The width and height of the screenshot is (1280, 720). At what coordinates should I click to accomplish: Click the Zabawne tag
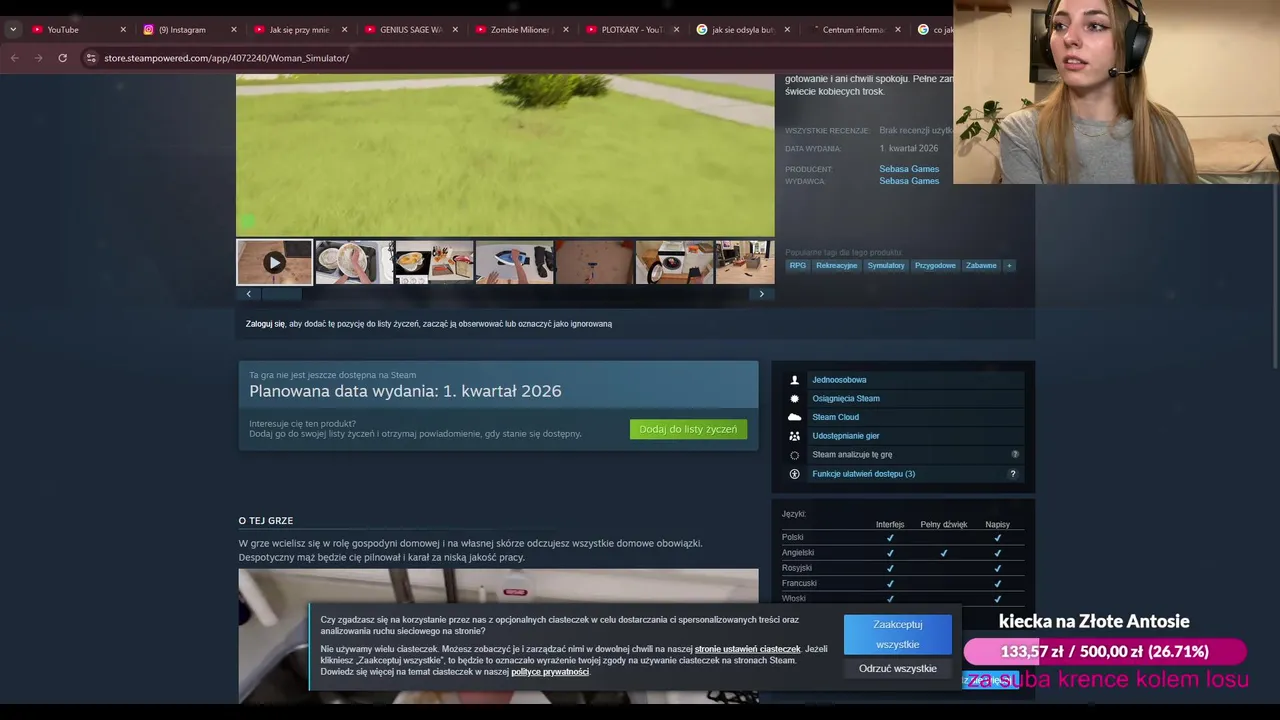click(981, 266)
